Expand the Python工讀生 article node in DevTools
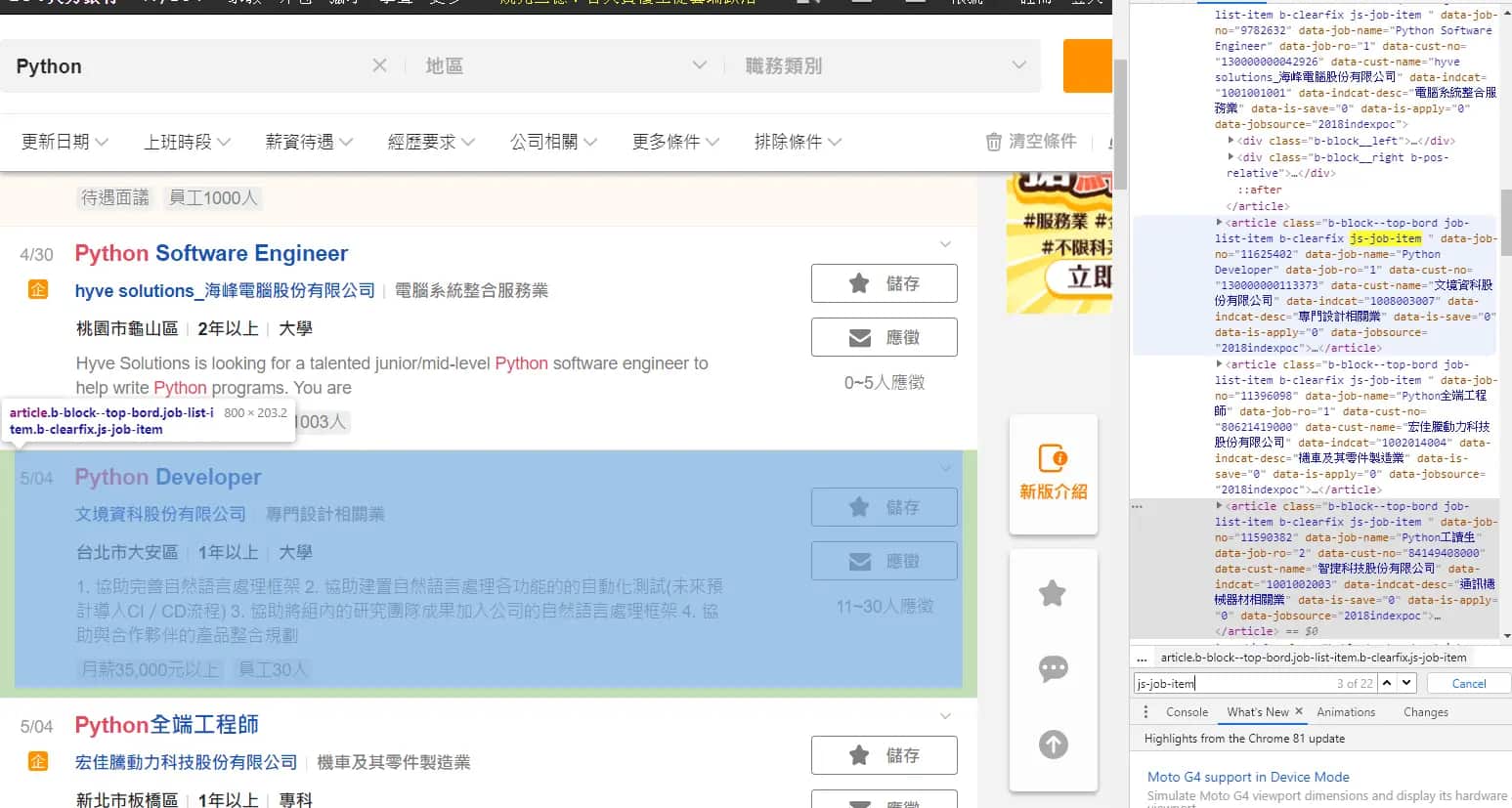1512x808 pixels. (1218, 506)
